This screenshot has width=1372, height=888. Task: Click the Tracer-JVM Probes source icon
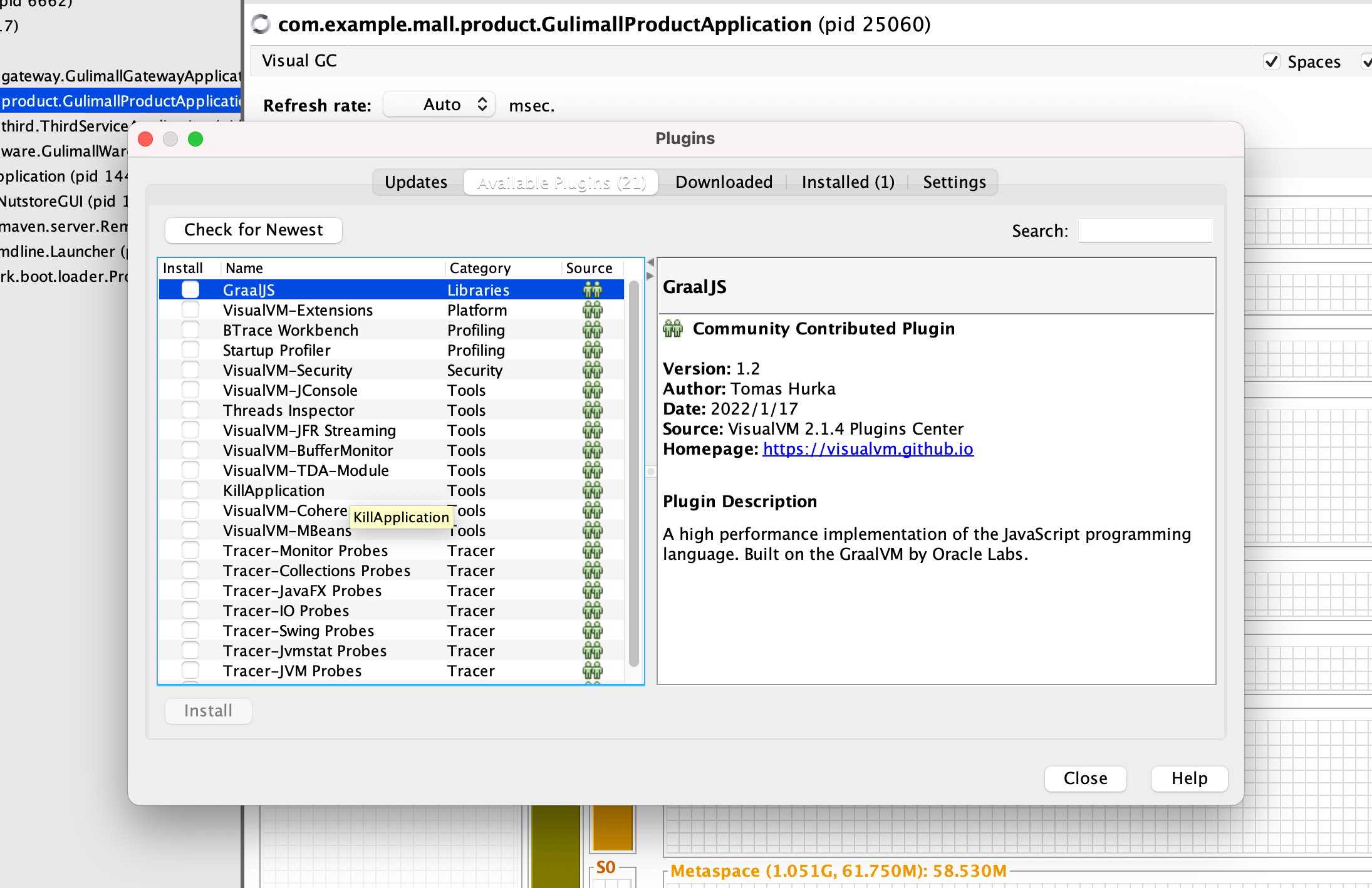(x=592, y=671)
